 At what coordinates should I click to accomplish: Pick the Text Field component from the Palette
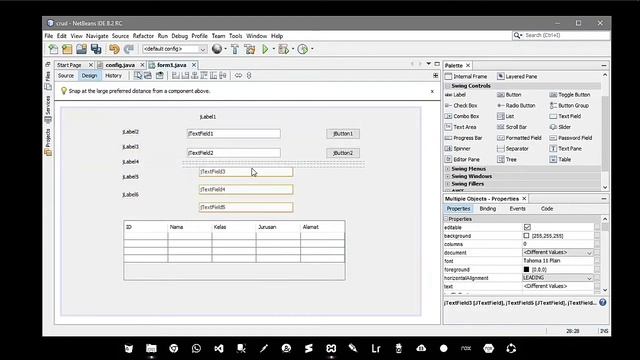tap(565, 116)
